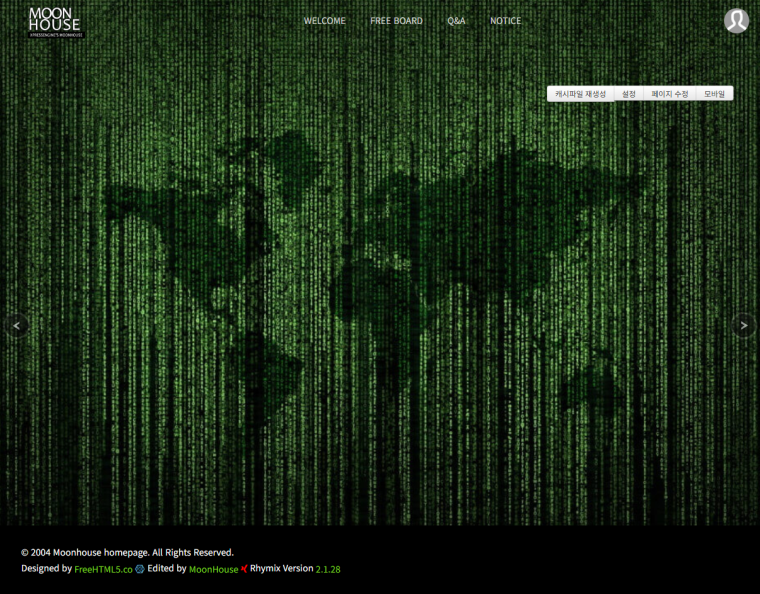Open the WELCOME menu item
Screen dimensions: 760x594
[325, 21]
